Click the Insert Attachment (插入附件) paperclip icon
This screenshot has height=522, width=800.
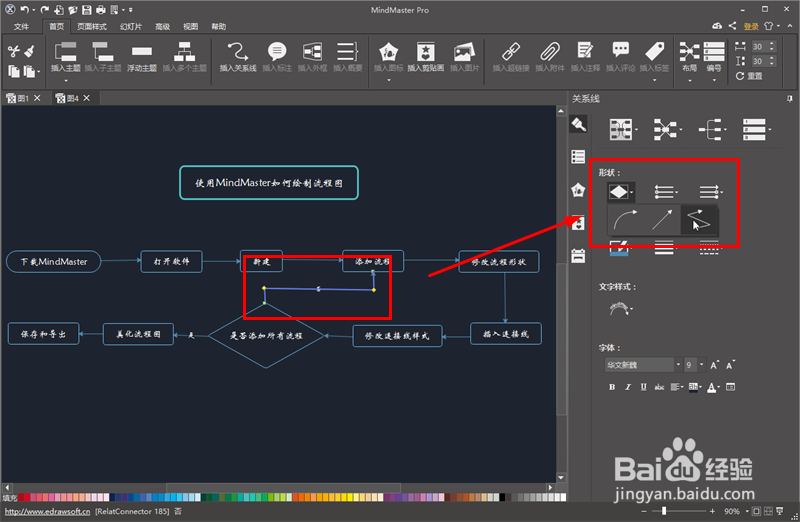549,52
